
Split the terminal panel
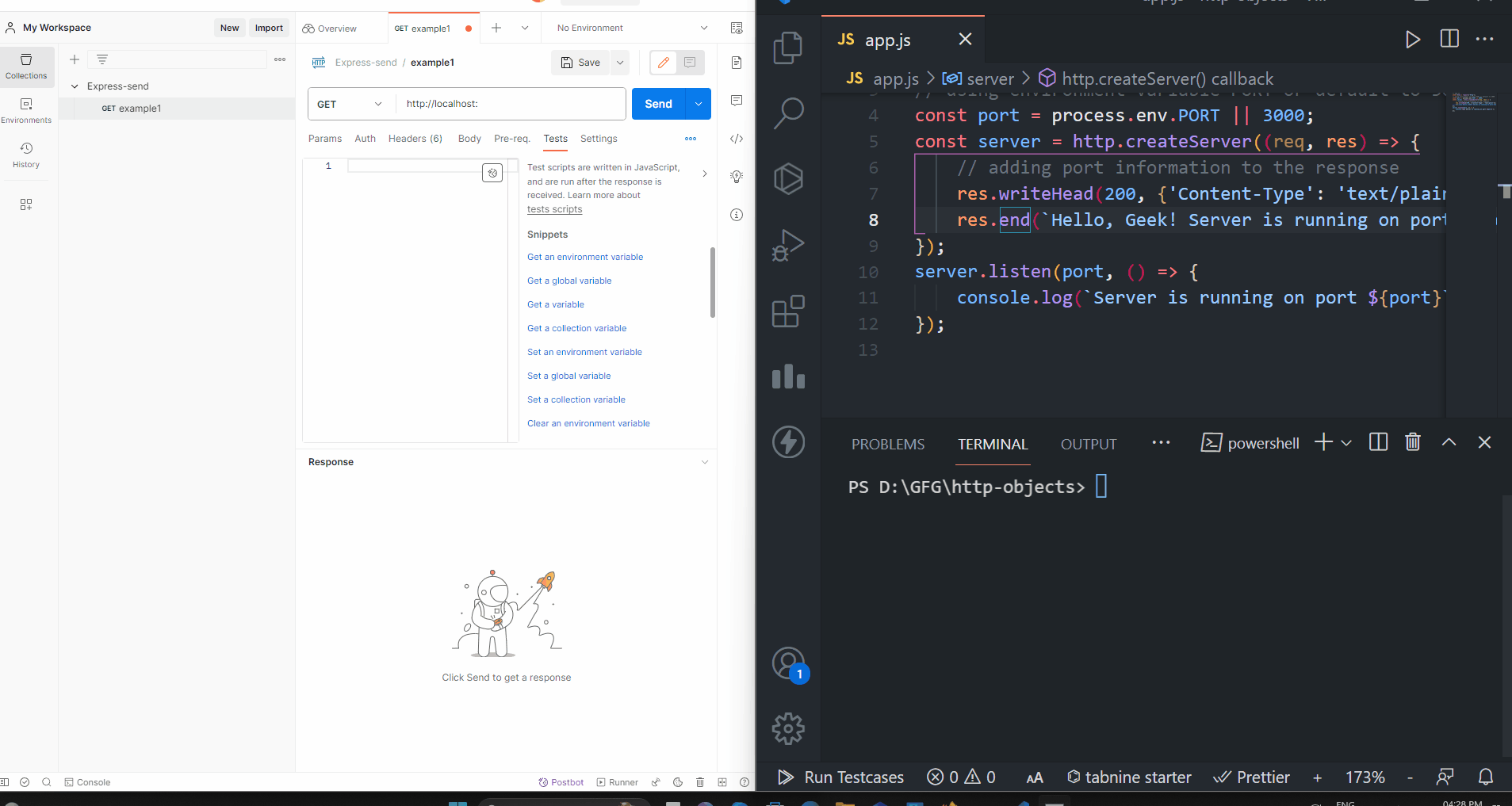pyautogui.click(x=1378, y=442)
